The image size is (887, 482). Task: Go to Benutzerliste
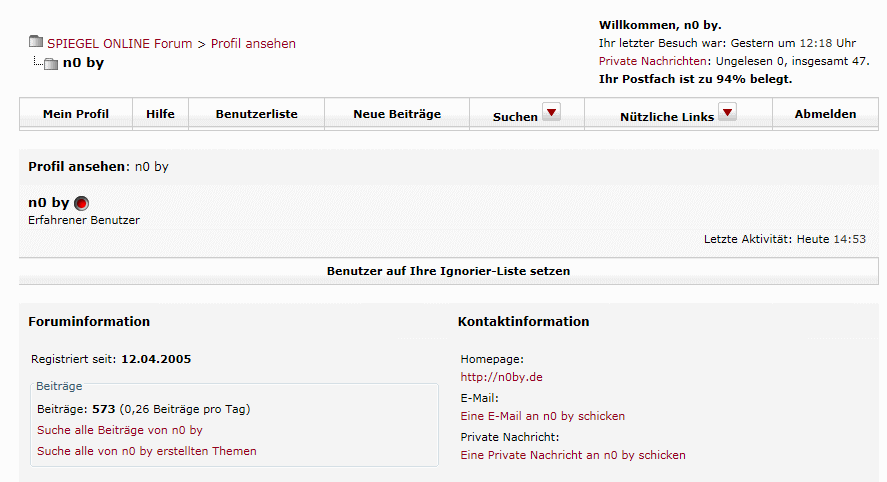click(x=256, y=114)
